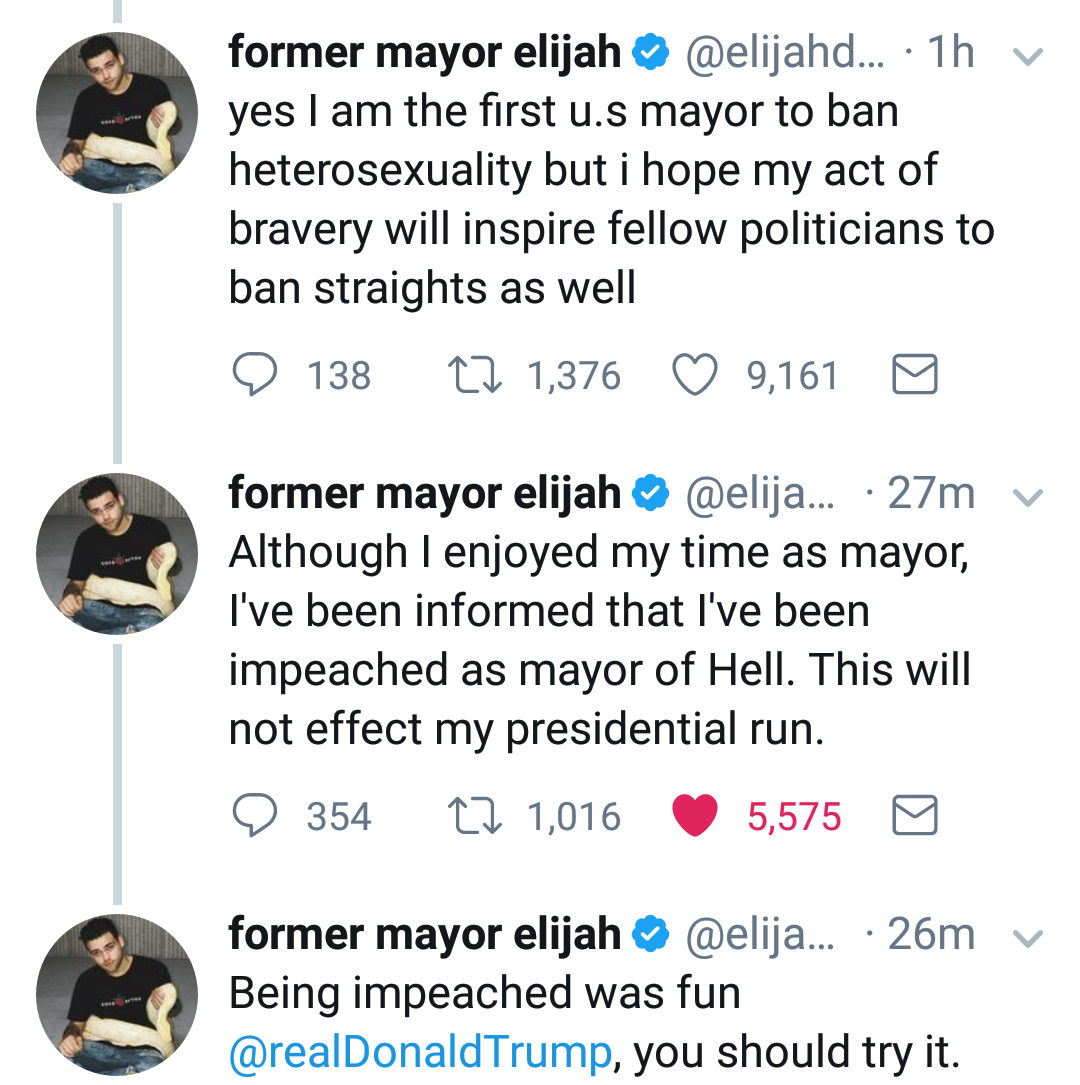Open options chevron on the 27m tweet

tap(1028, 496)
